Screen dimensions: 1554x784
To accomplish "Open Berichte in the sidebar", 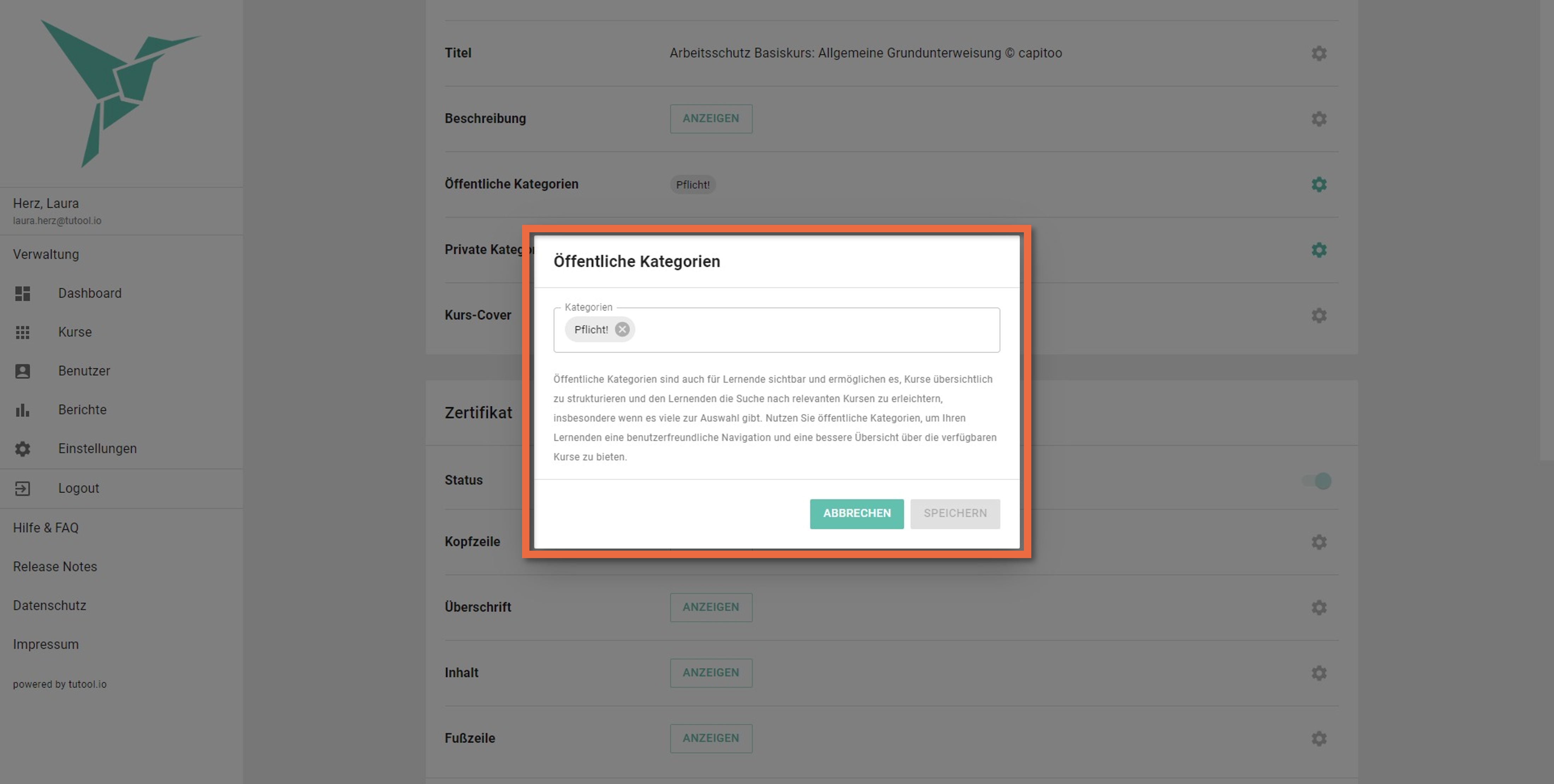I will tap(82, 410).
